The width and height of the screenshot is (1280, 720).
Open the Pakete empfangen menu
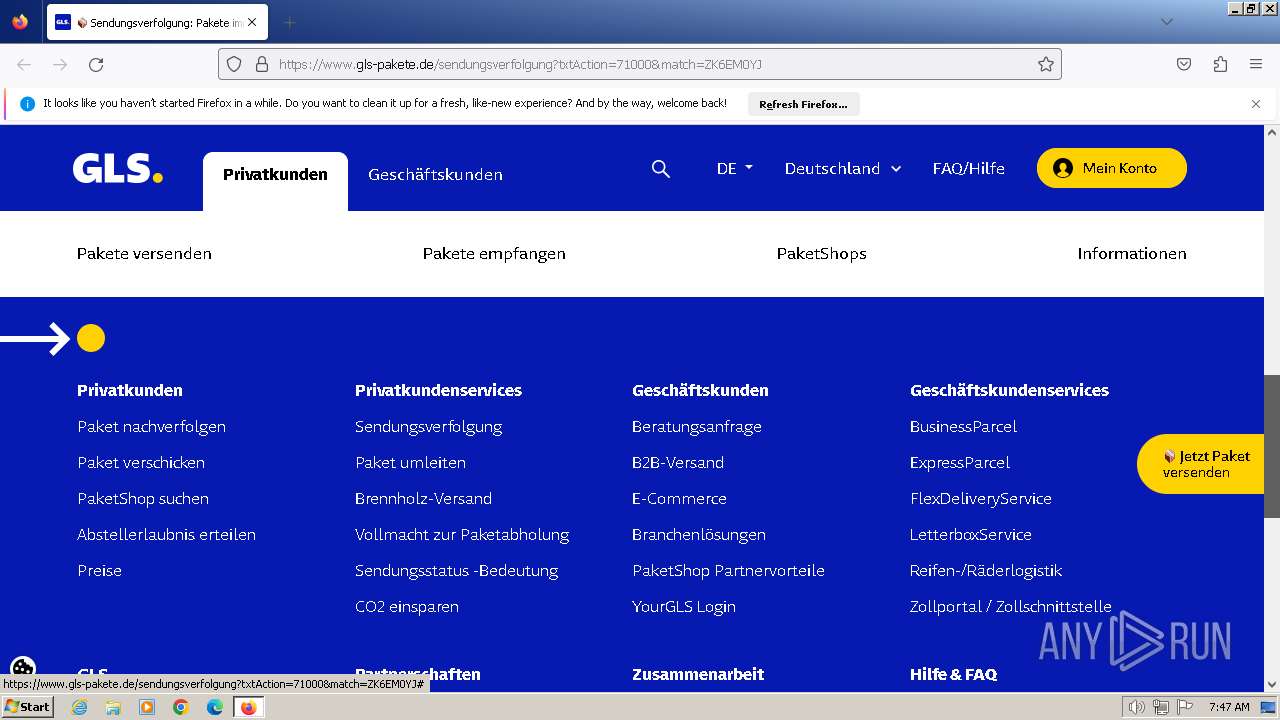494,254
